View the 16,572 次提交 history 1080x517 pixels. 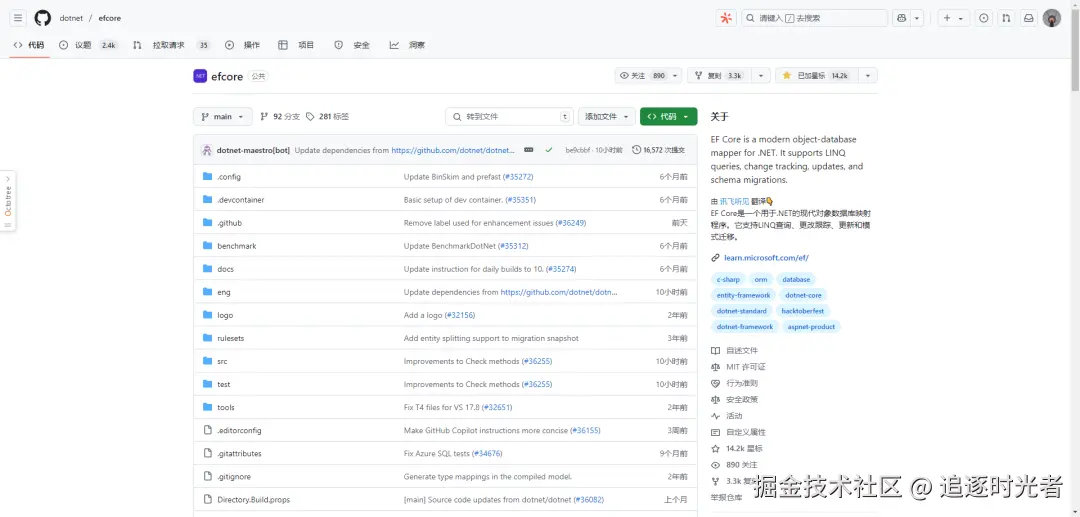click(658, 149)
